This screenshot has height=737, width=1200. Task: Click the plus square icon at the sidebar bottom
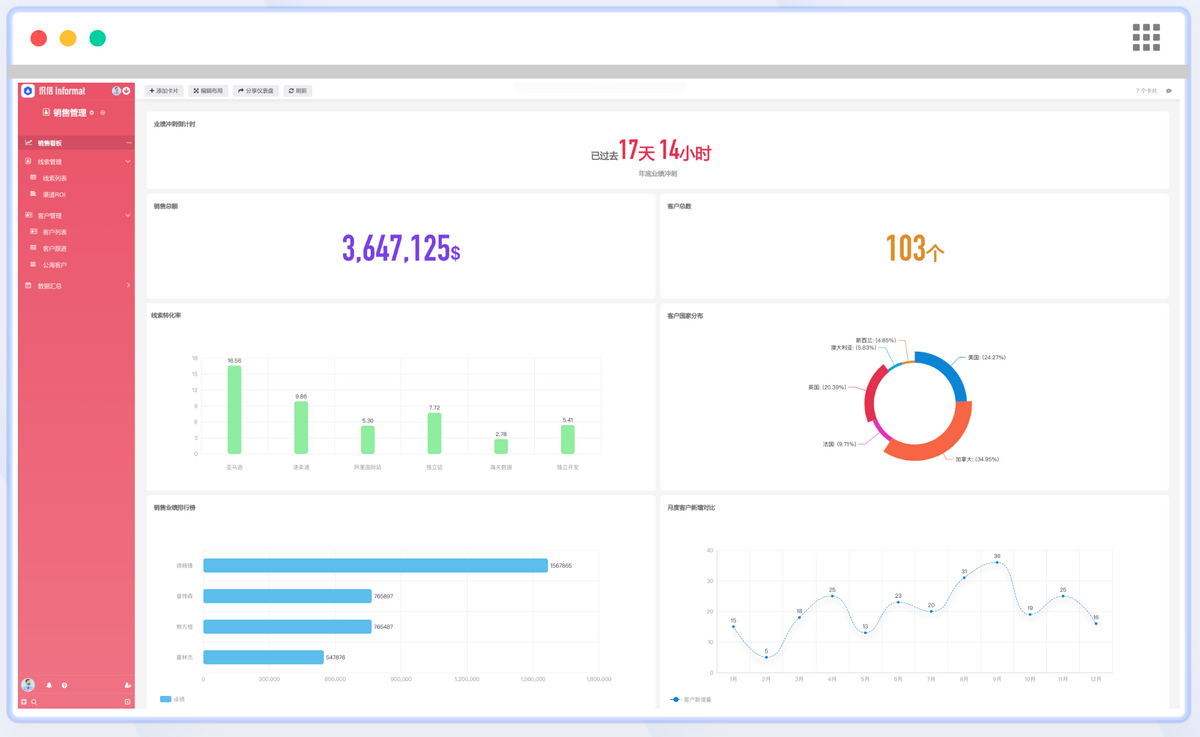[24, 702]
